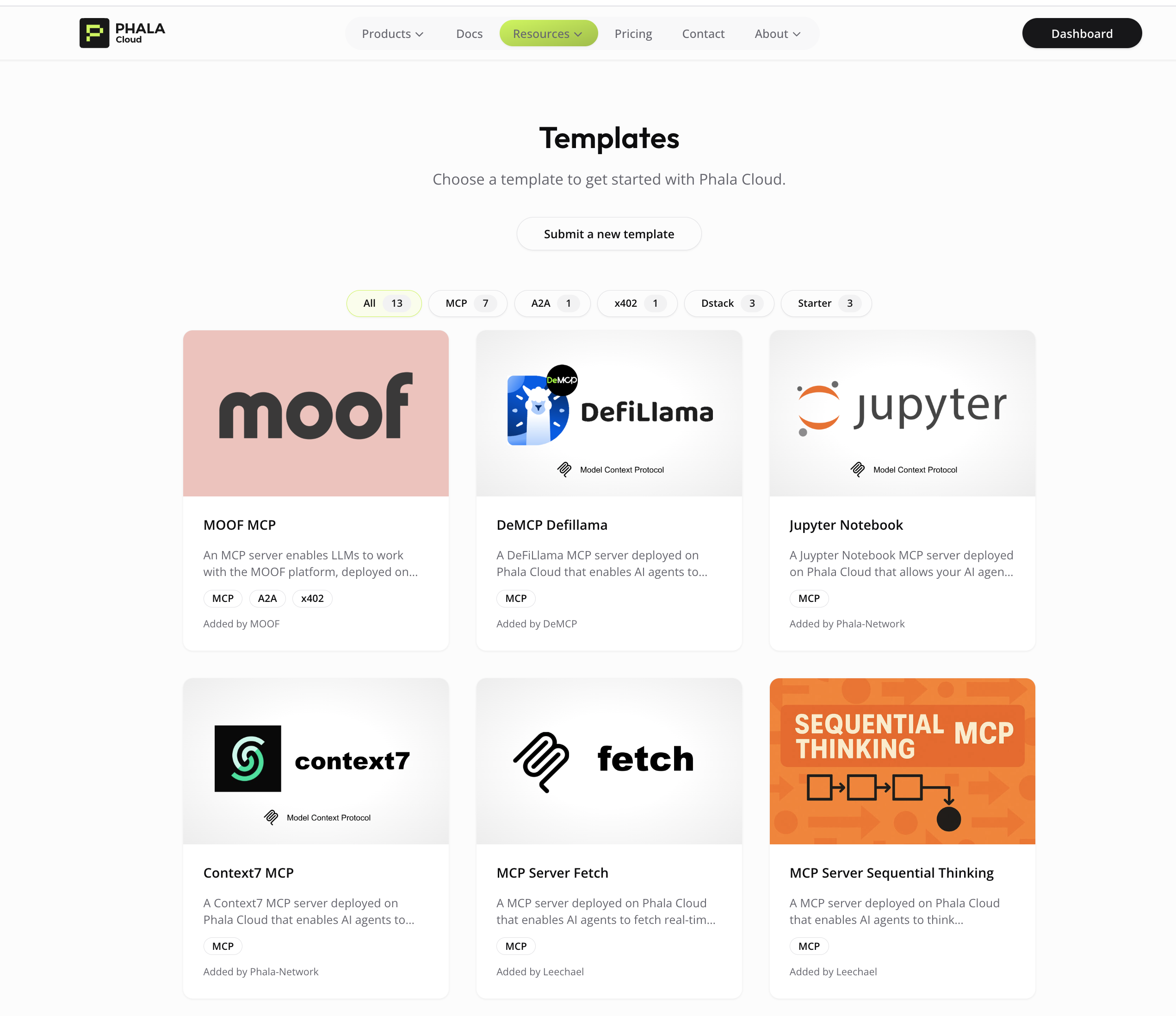Click the fetch paperclip MCP icon
Image resolution: width=1176 pixels, height=1016 pixels.
(541, 762)
